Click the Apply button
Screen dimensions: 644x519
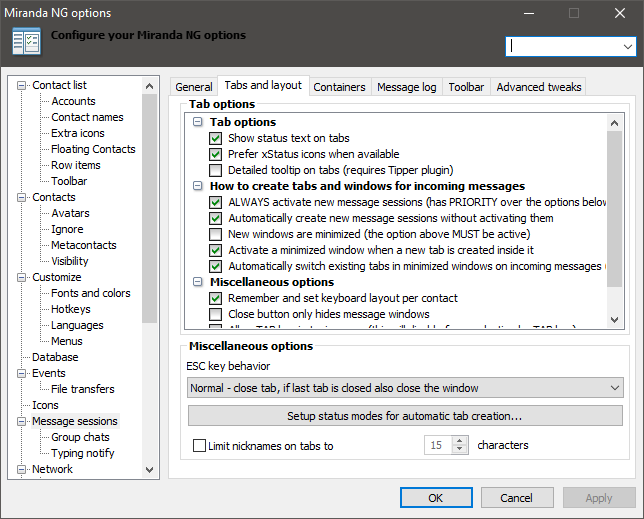(599, 498)
